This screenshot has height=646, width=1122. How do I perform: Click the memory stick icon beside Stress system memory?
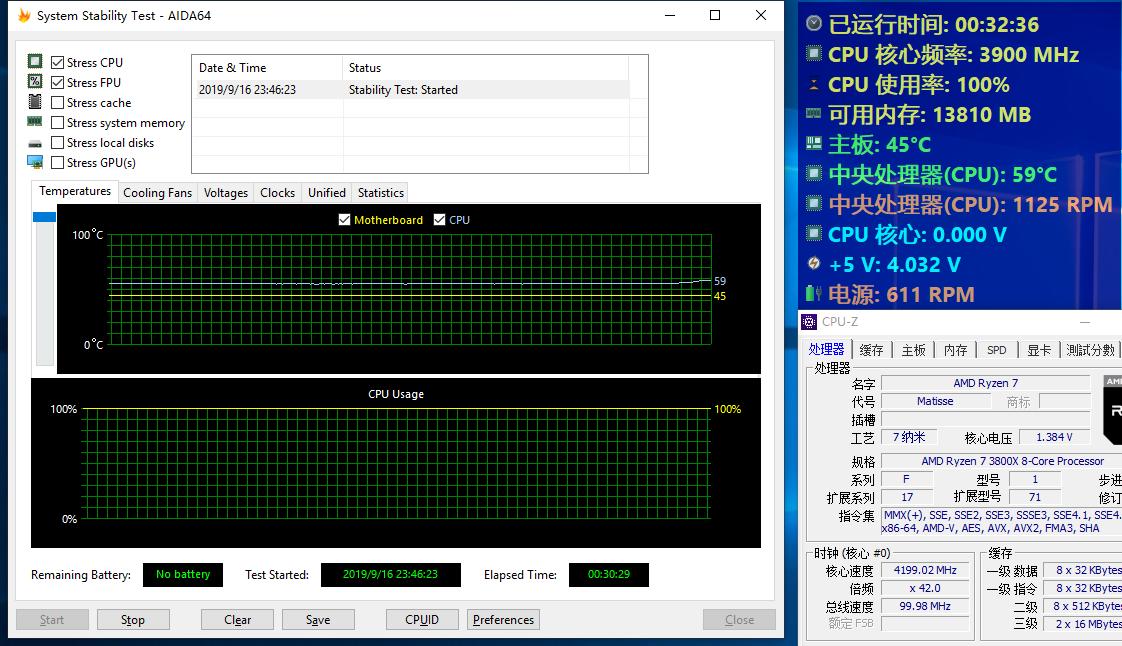tap(35, 122)
